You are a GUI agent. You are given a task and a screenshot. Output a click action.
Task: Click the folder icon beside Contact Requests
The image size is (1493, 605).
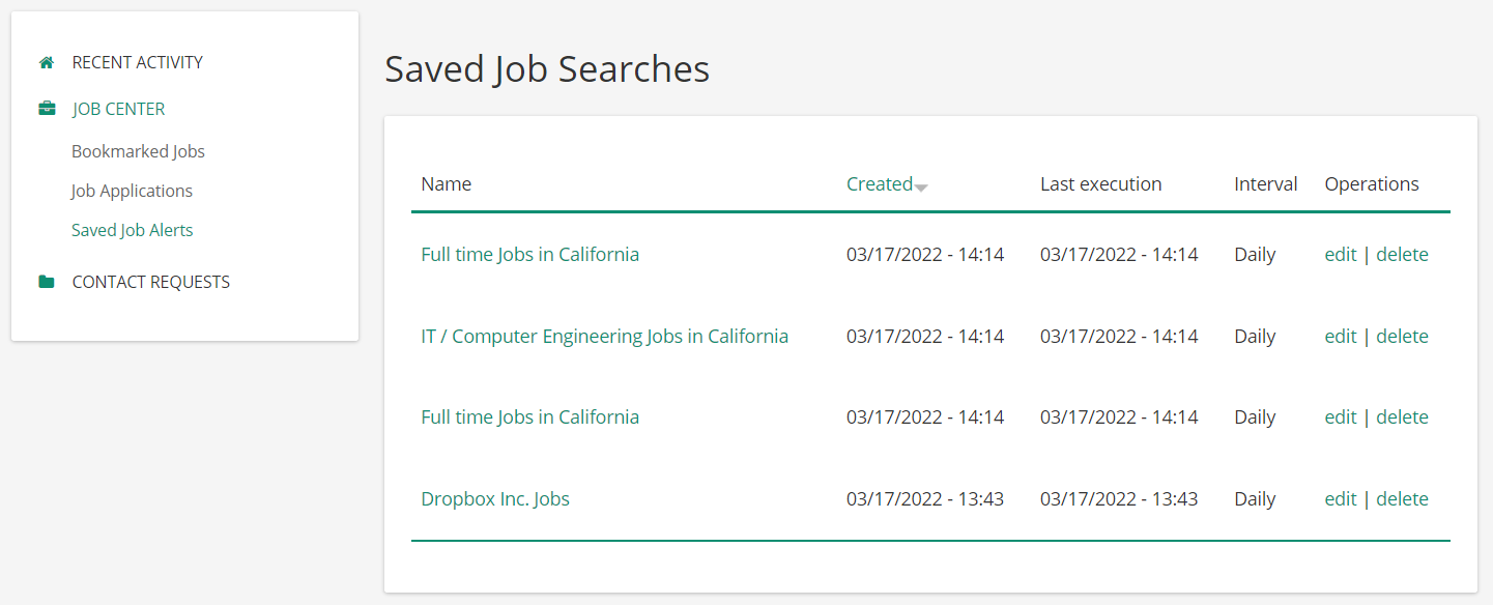coord(45,281)
